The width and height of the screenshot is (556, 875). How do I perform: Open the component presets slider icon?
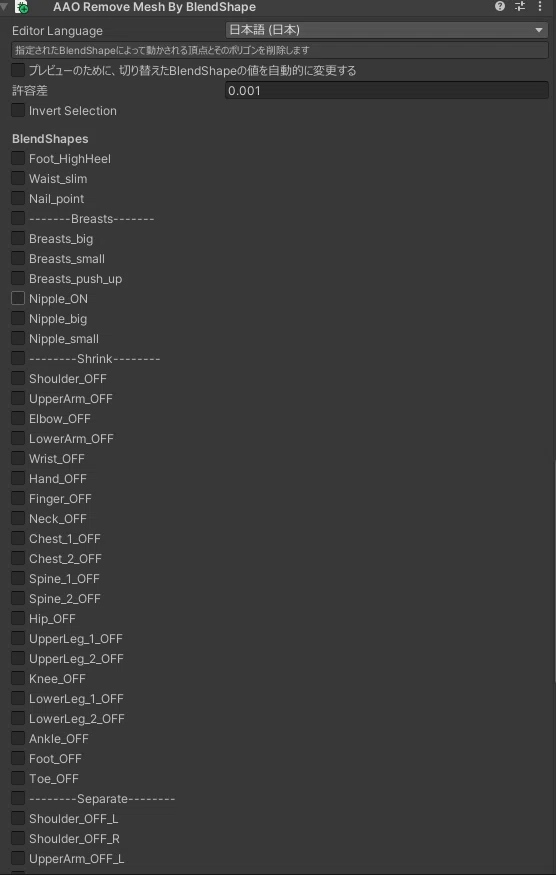(x=520, y=7)
